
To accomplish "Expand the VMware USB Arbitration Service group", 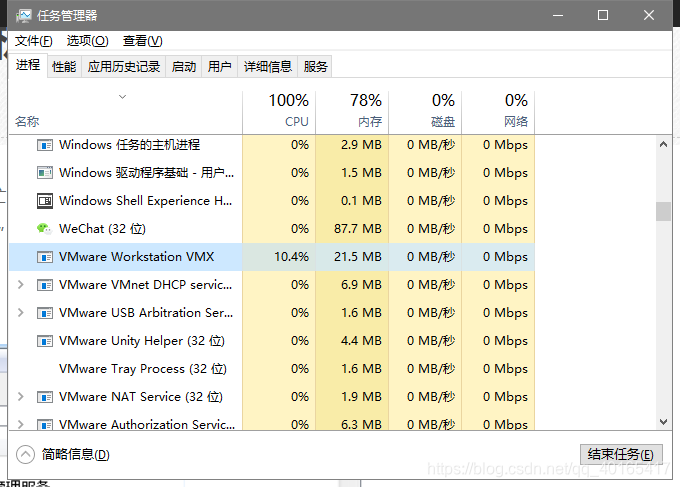I will tap(20, 313).
